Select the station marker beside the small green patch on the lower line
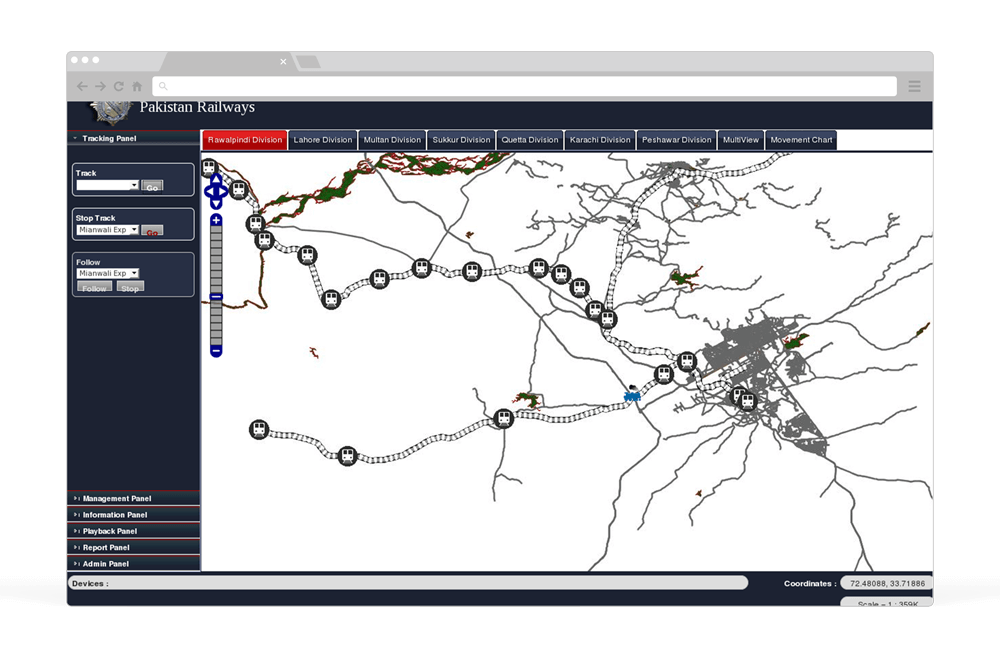Screen dimensions: 1000x657 point(504,418)
